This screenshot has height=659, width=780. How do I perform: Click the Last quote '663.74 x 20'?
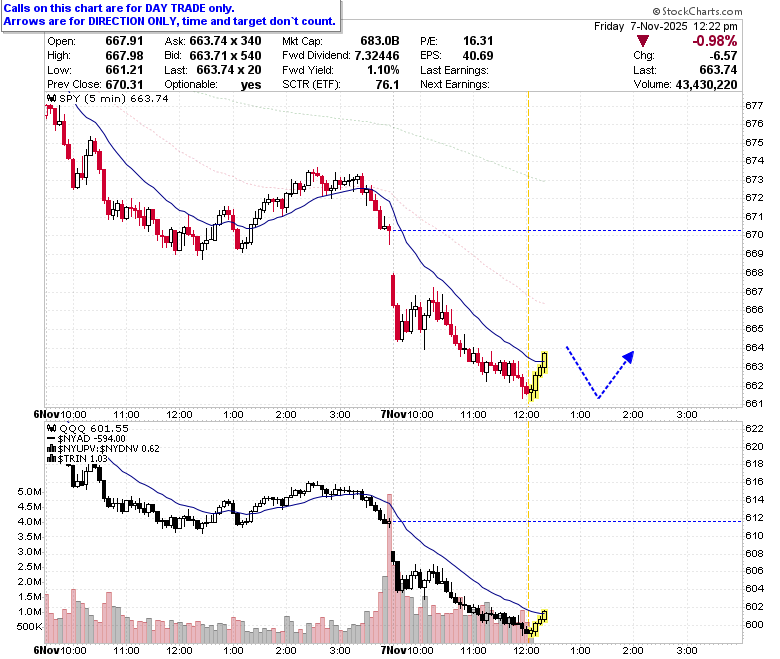click(x=229, y=70)
